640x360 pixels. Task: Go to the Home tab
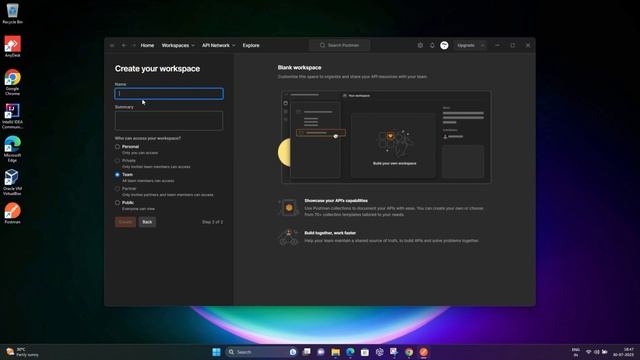(147, 45)
